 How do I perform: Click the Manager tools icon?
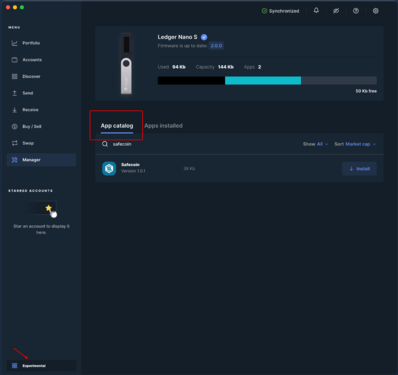(14, 160)
